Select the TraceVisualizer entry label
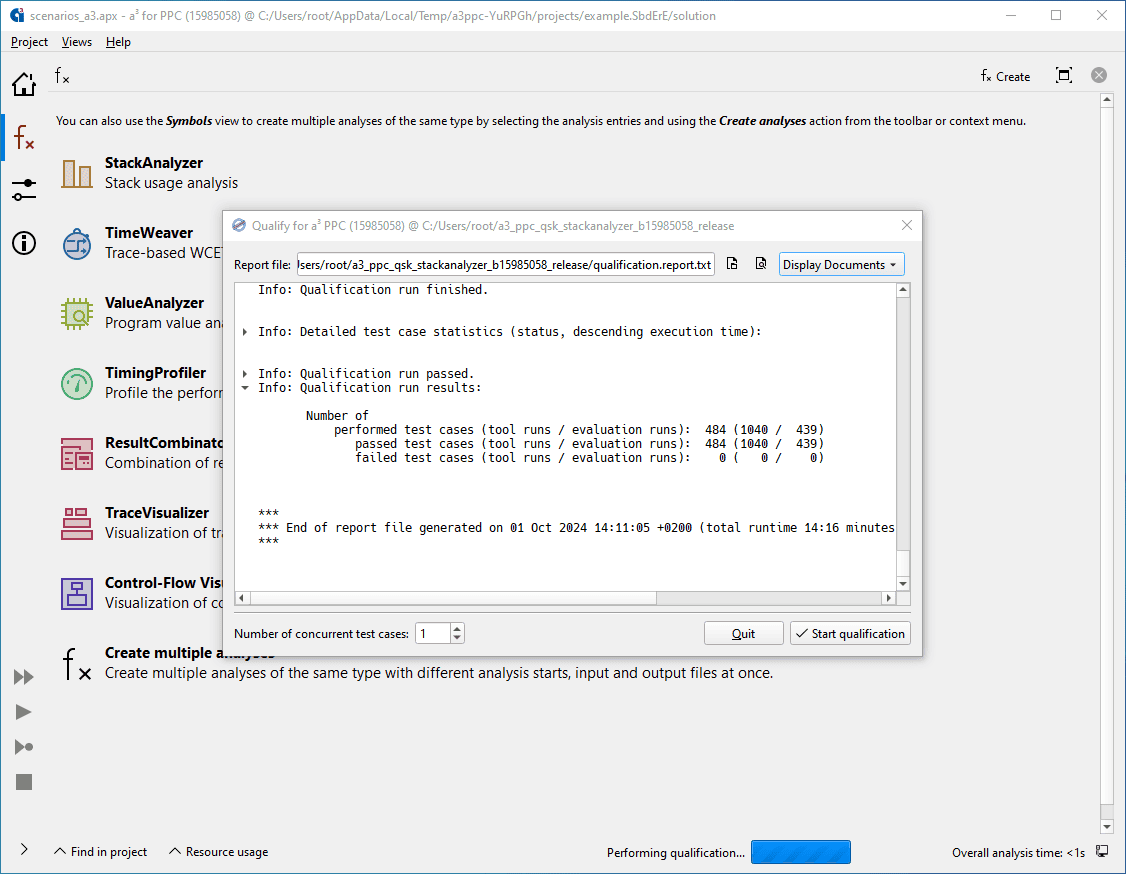 tap(157, 513)
